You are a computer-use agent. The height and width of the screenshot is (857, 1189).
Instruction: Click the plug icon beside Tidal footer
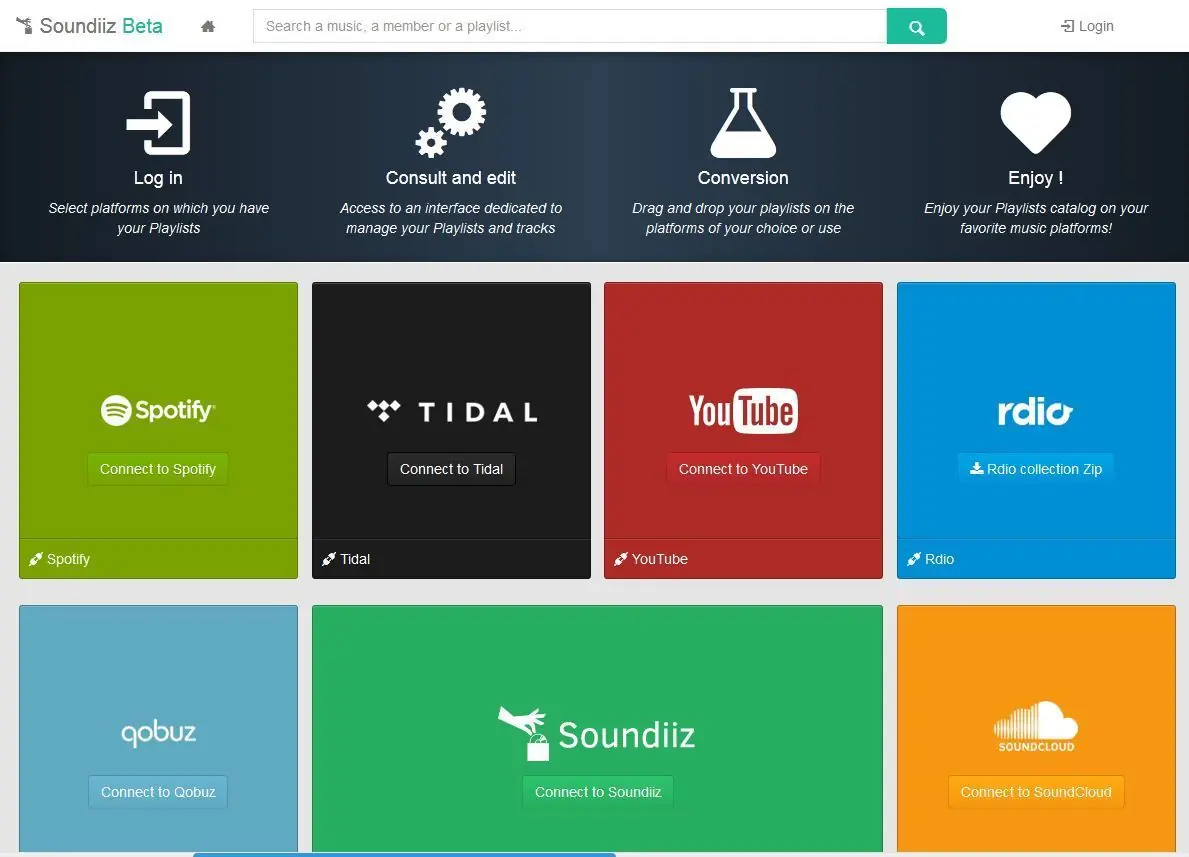[328, 559]
